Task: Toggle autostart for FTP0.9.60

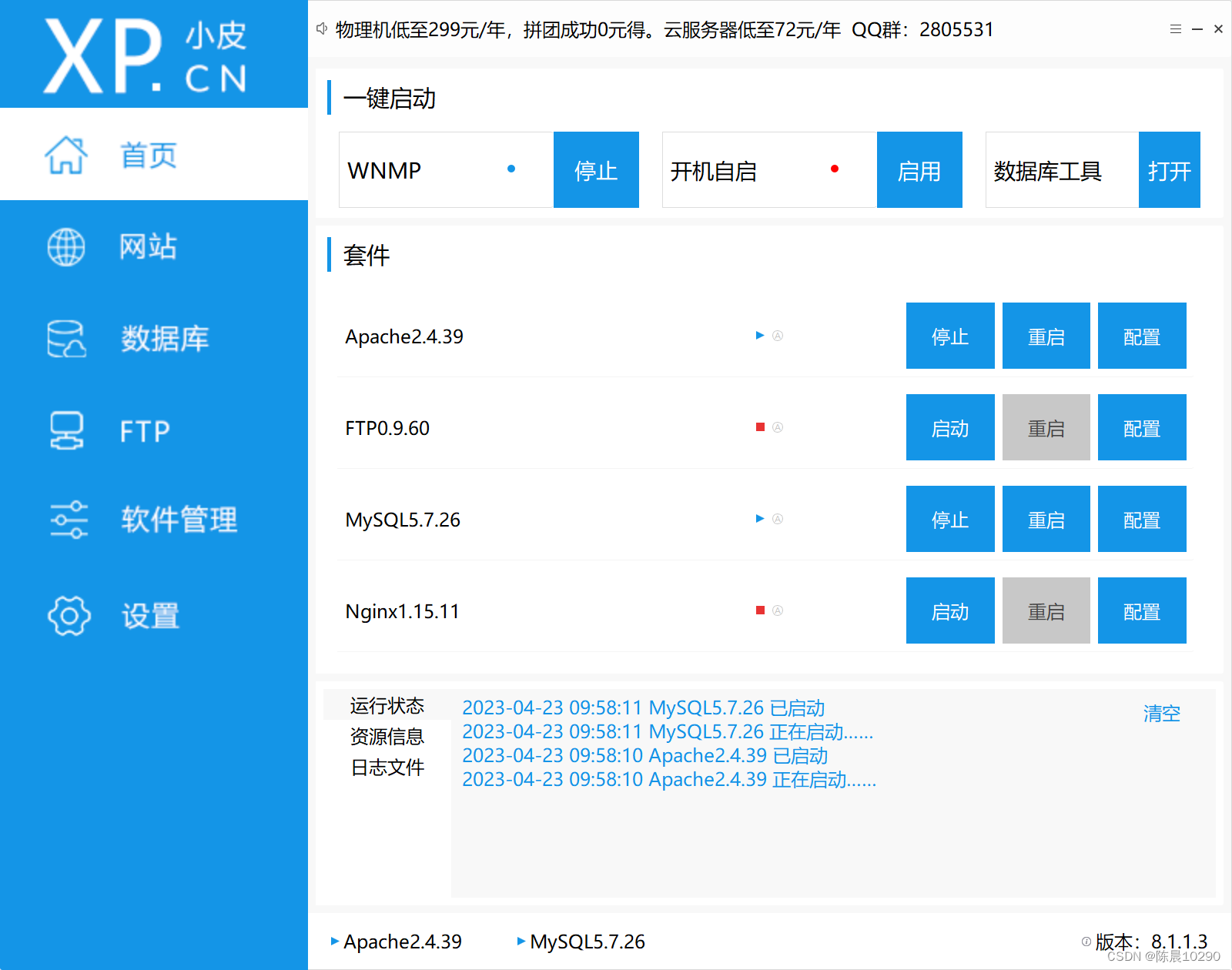Action: tap(778, 427)
